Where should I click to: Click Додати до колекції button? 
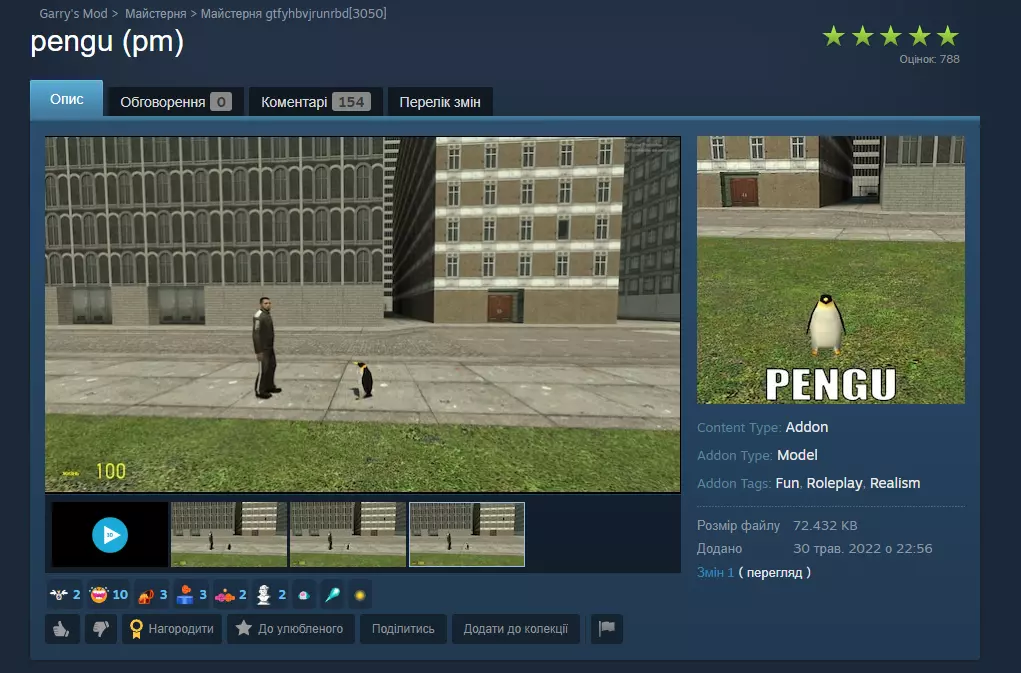pos(516,629)
